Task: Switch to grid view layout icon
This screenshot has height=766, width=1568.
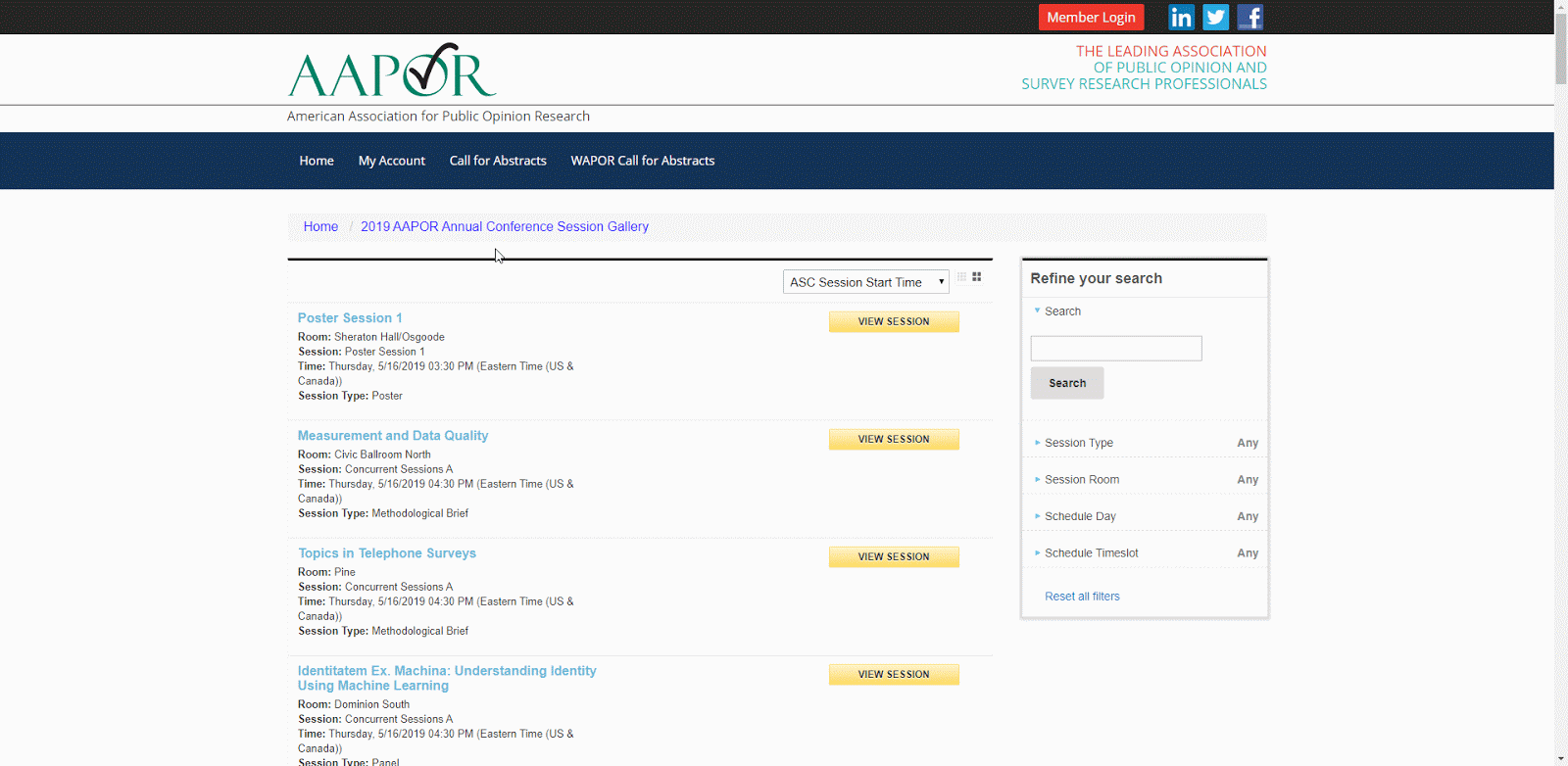Action: coord(977,277)
